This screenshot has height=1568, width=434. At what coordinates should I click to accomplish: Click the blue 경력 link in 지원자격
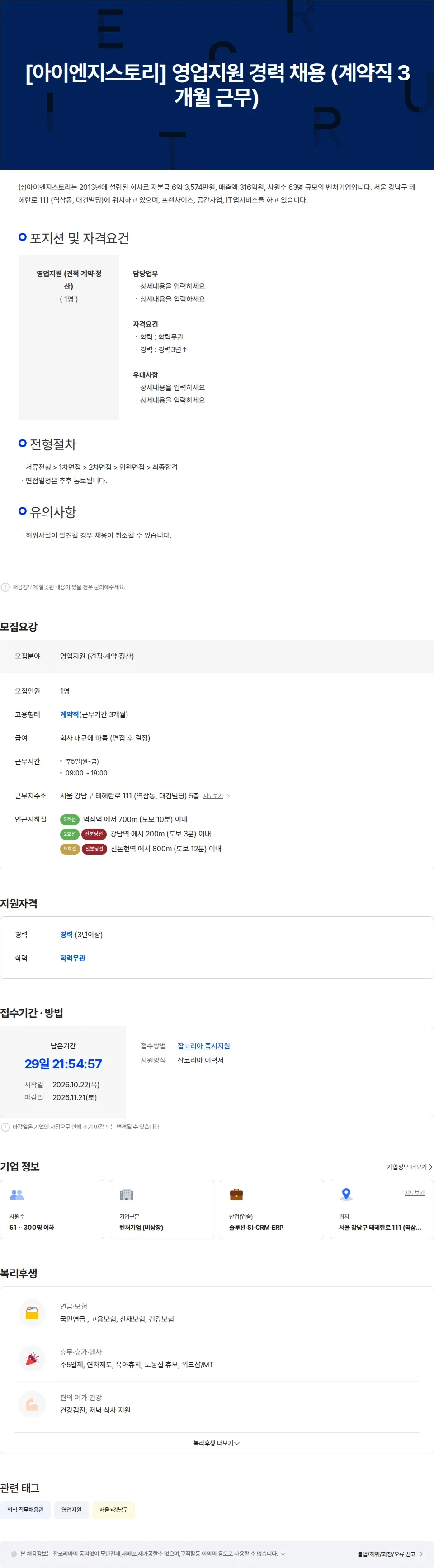click(66, 935)
